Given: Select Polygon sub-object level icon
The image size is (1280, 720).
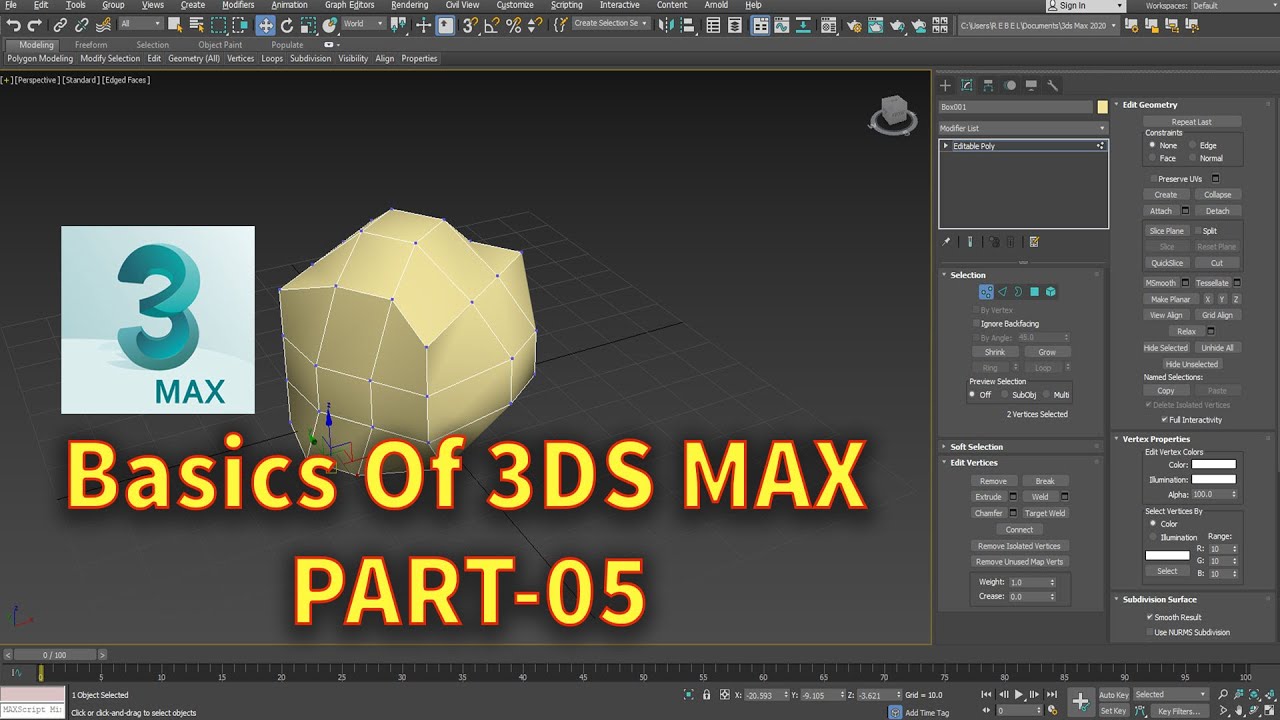Looking at the screenshot, I should click(1035, 292).
